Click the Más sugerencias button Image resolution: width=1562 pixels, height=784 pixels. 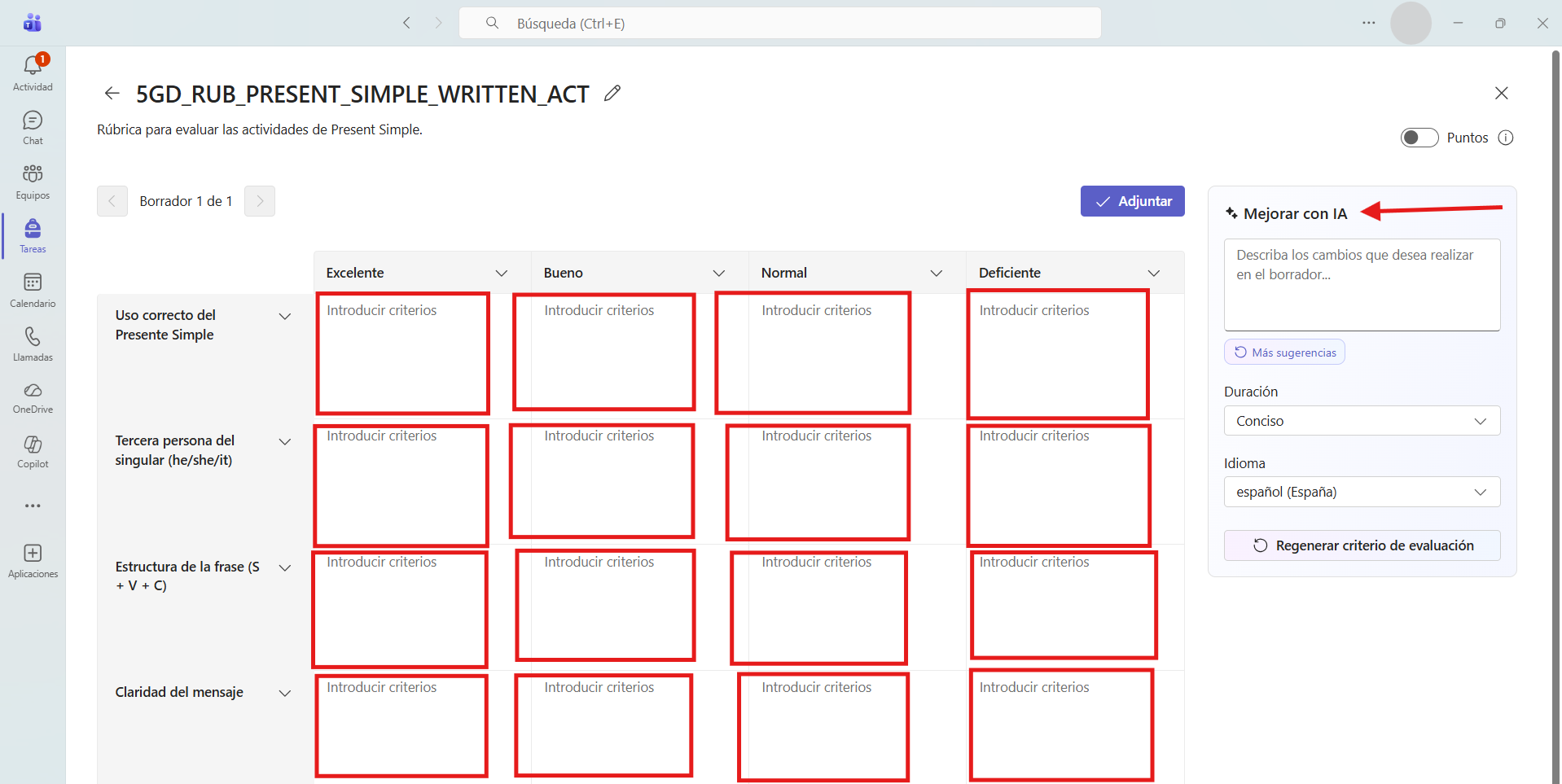(1284, 353)
